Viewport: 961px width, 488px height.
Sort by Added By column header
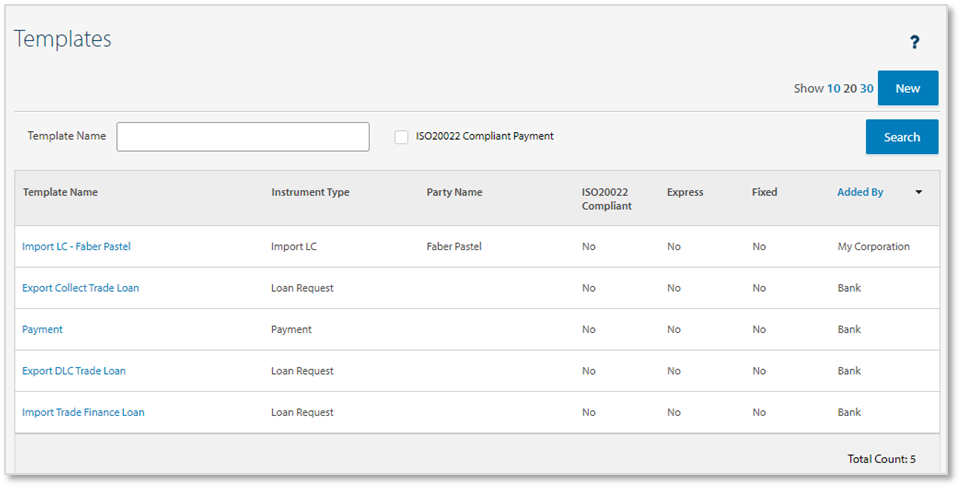coord(860,192)
